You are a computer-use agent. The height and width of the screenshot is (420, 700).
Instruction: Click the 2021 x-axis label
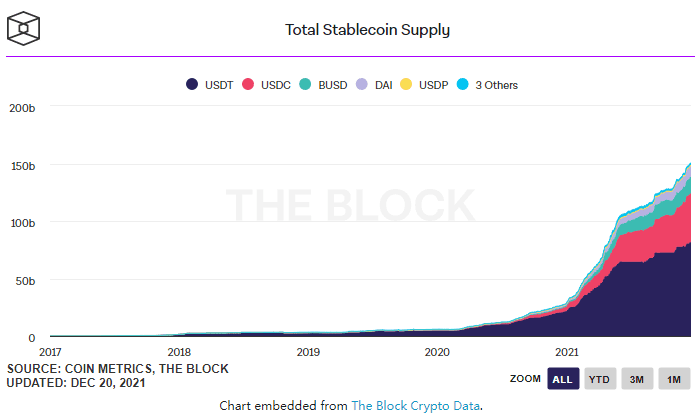pyautogui.click(x=567, y=352)
